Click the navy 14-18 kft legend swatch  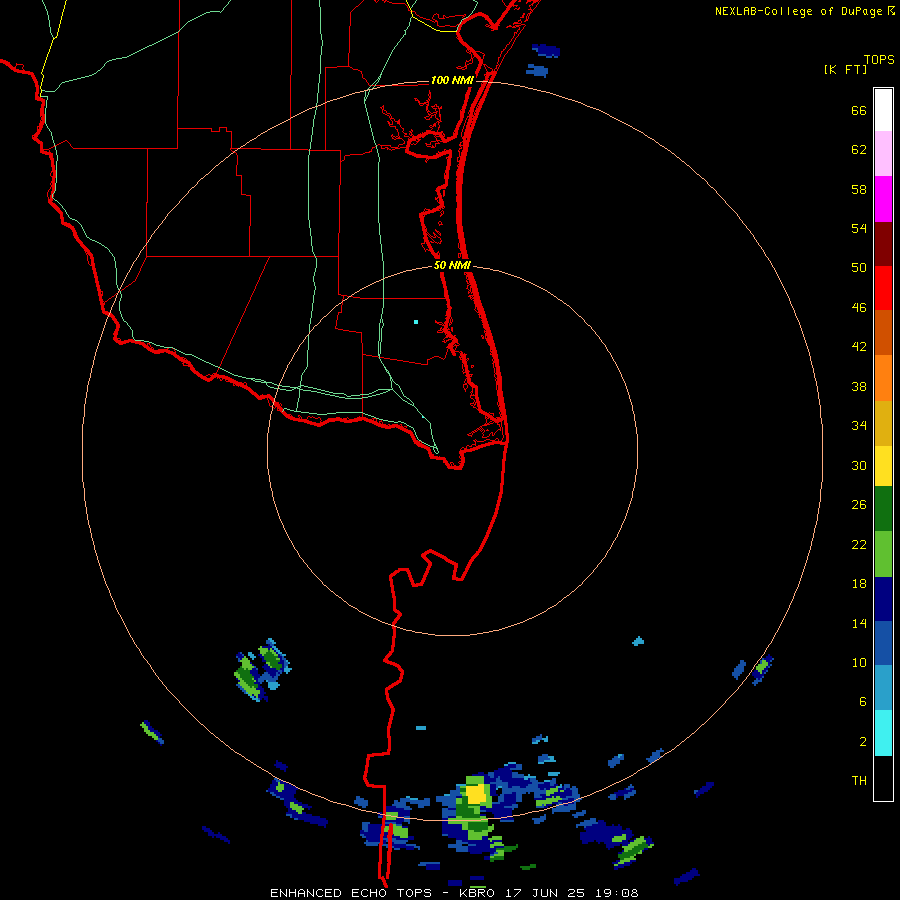click(x=883, y=599)
